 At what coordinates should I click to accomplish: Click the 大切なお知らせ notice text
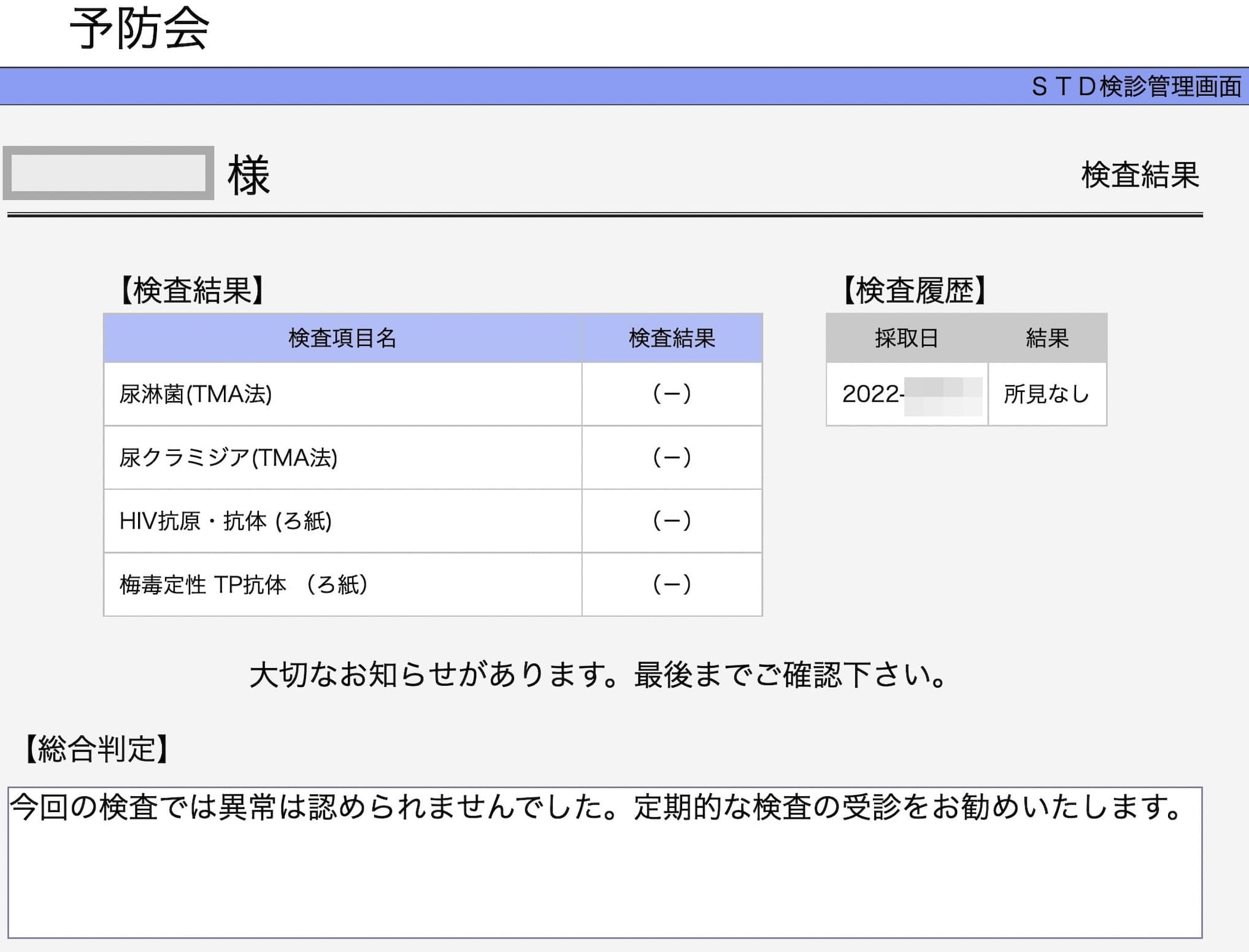point(599,675)
